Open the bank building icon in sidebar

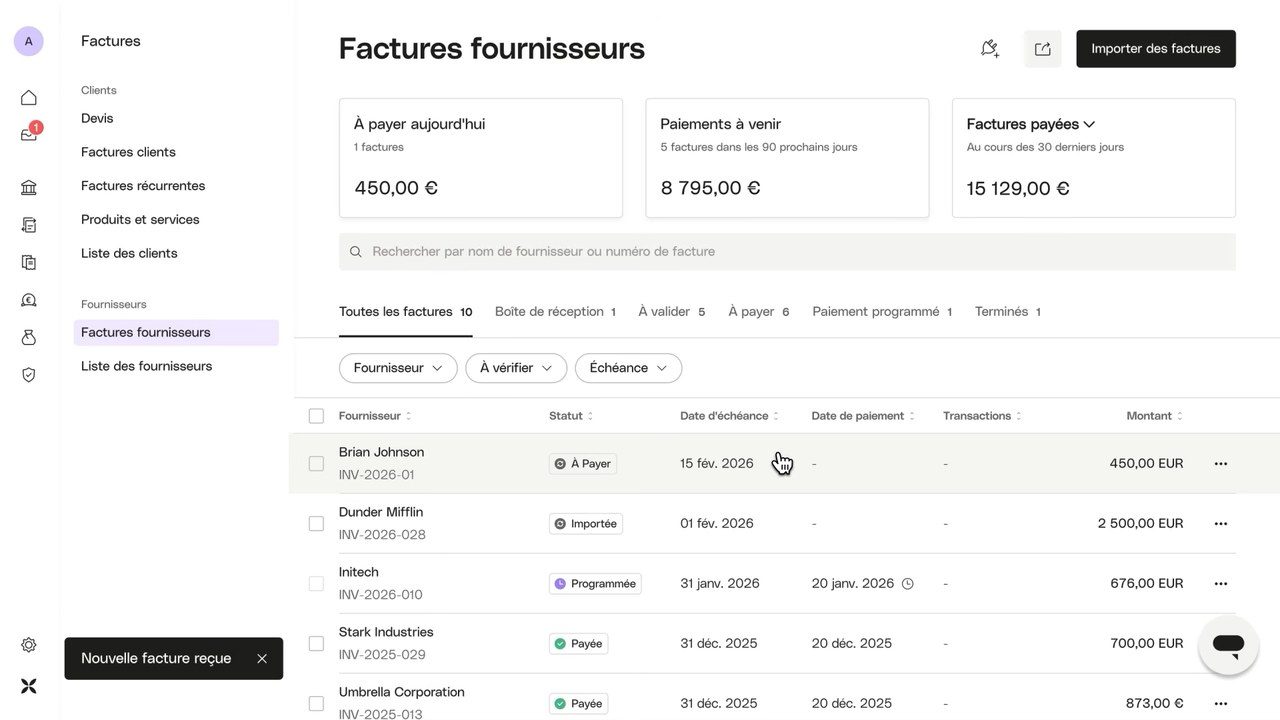pos(29,187)
